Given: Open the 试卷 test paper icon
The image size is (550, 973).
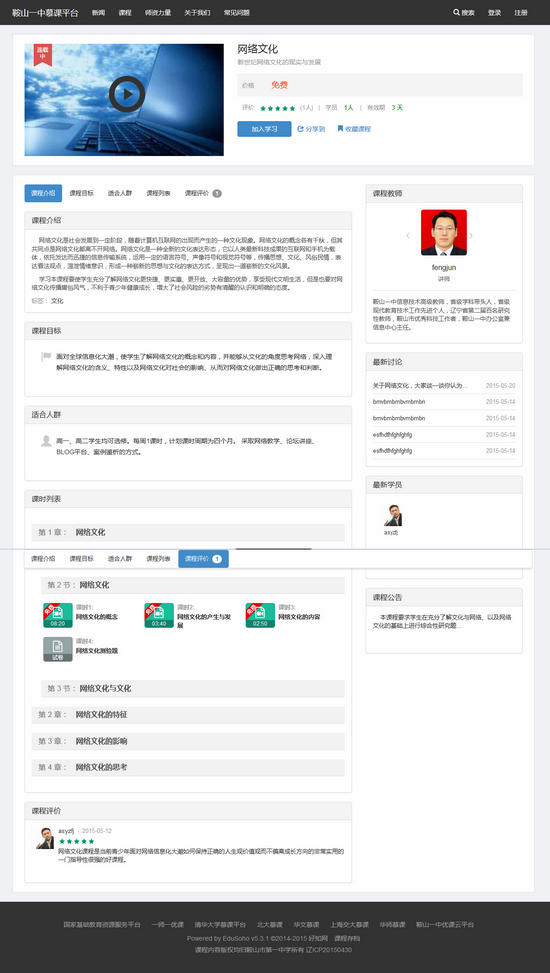Looking at the screenshot, I should click(58, 649).
